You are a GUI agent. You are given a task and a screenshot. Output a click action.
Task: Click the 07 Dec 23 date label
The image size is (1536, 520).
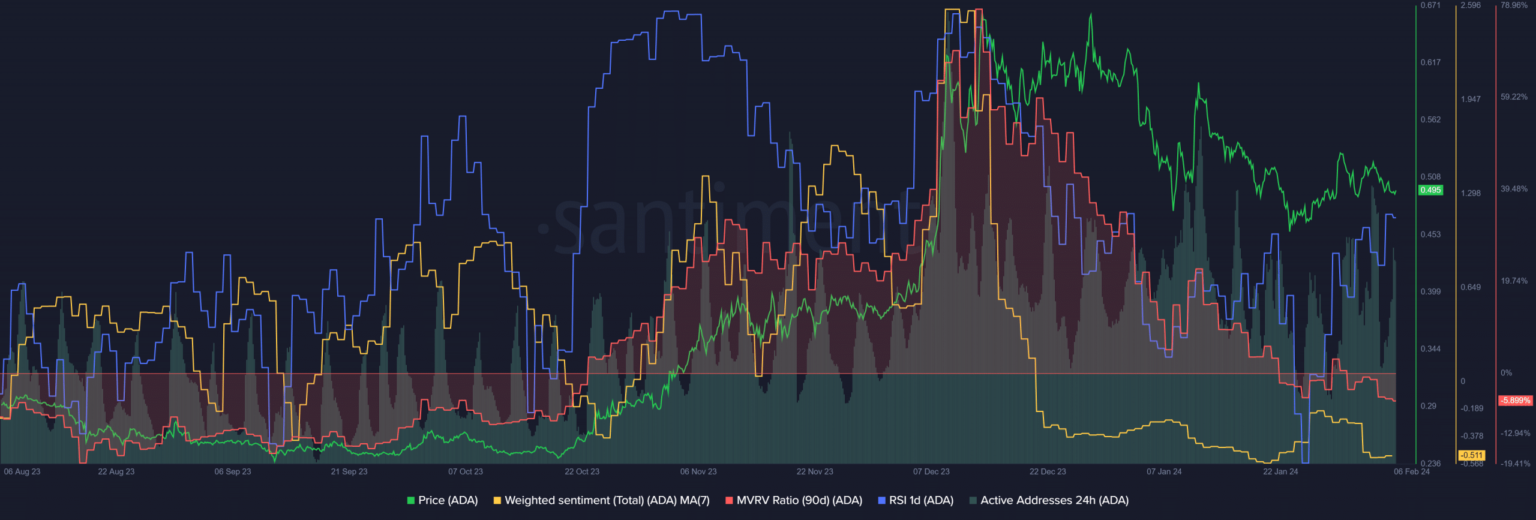932,471
